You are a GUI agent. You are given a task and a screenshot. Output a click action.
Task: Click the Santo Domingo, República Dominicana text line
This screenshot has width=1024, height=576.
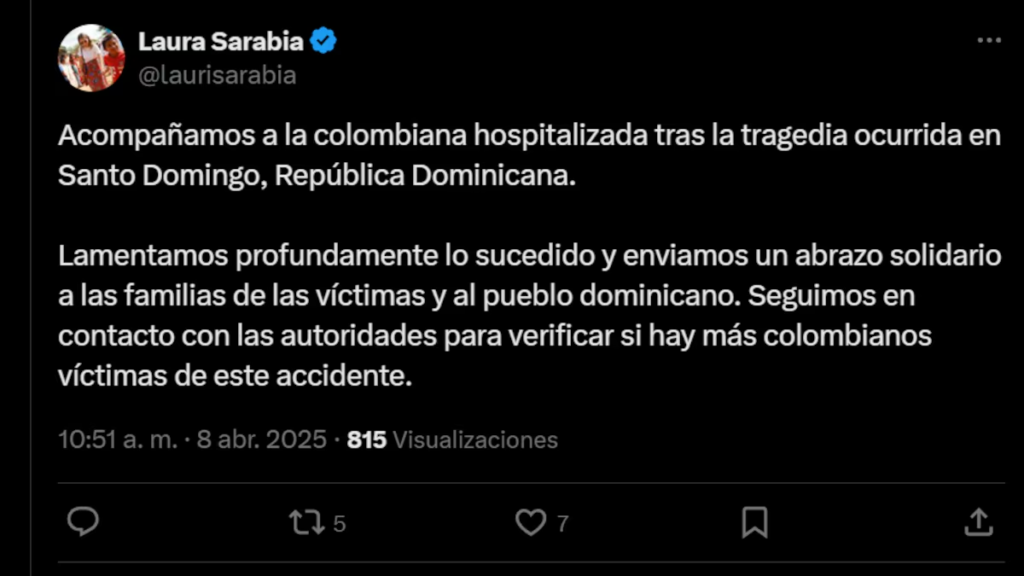click(317, 175)
